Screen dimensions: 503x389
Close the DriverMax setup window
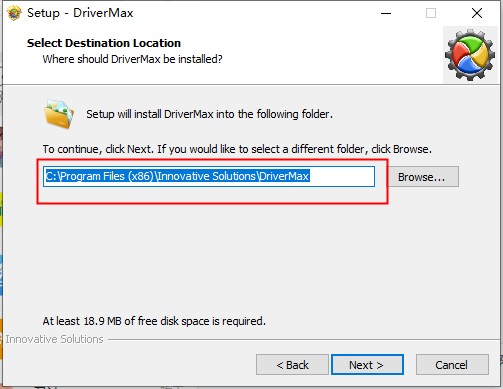click(477, 13)
